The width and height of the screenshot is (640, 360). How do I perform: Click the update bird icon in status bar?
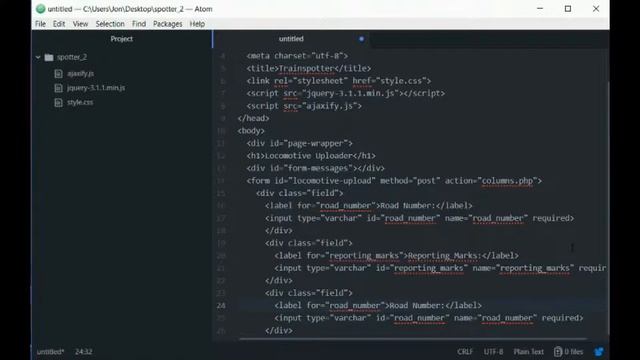(599, 352)
